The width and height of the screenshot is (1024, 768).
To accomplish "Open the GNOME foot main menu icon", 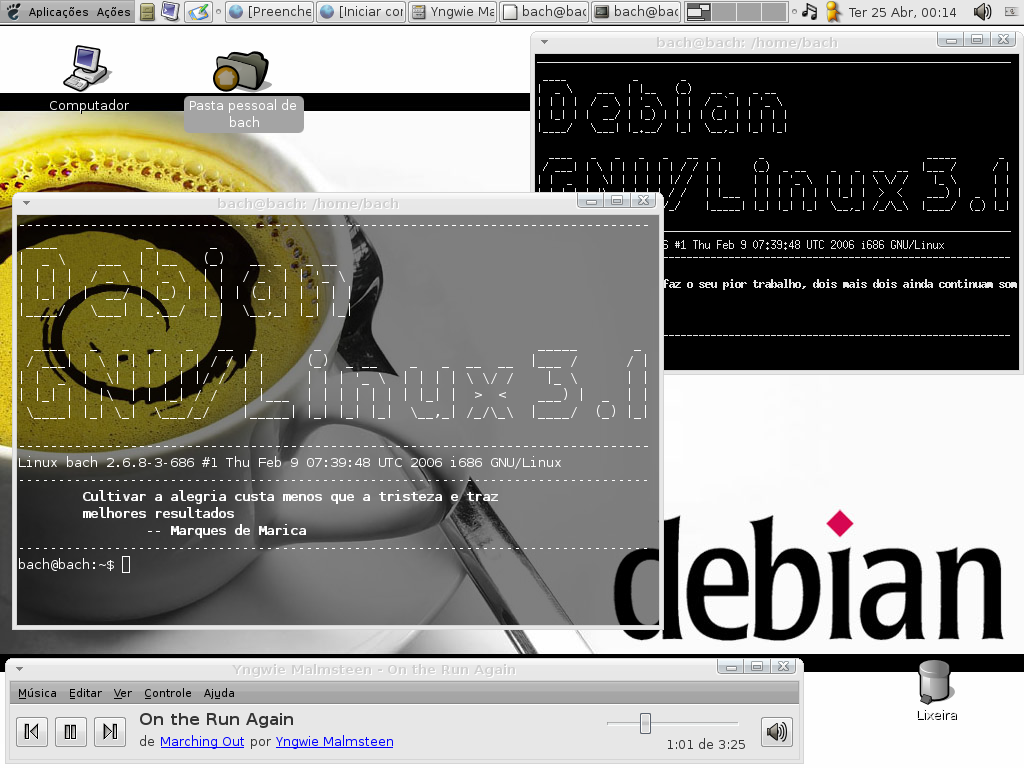I will pos(13,11).
